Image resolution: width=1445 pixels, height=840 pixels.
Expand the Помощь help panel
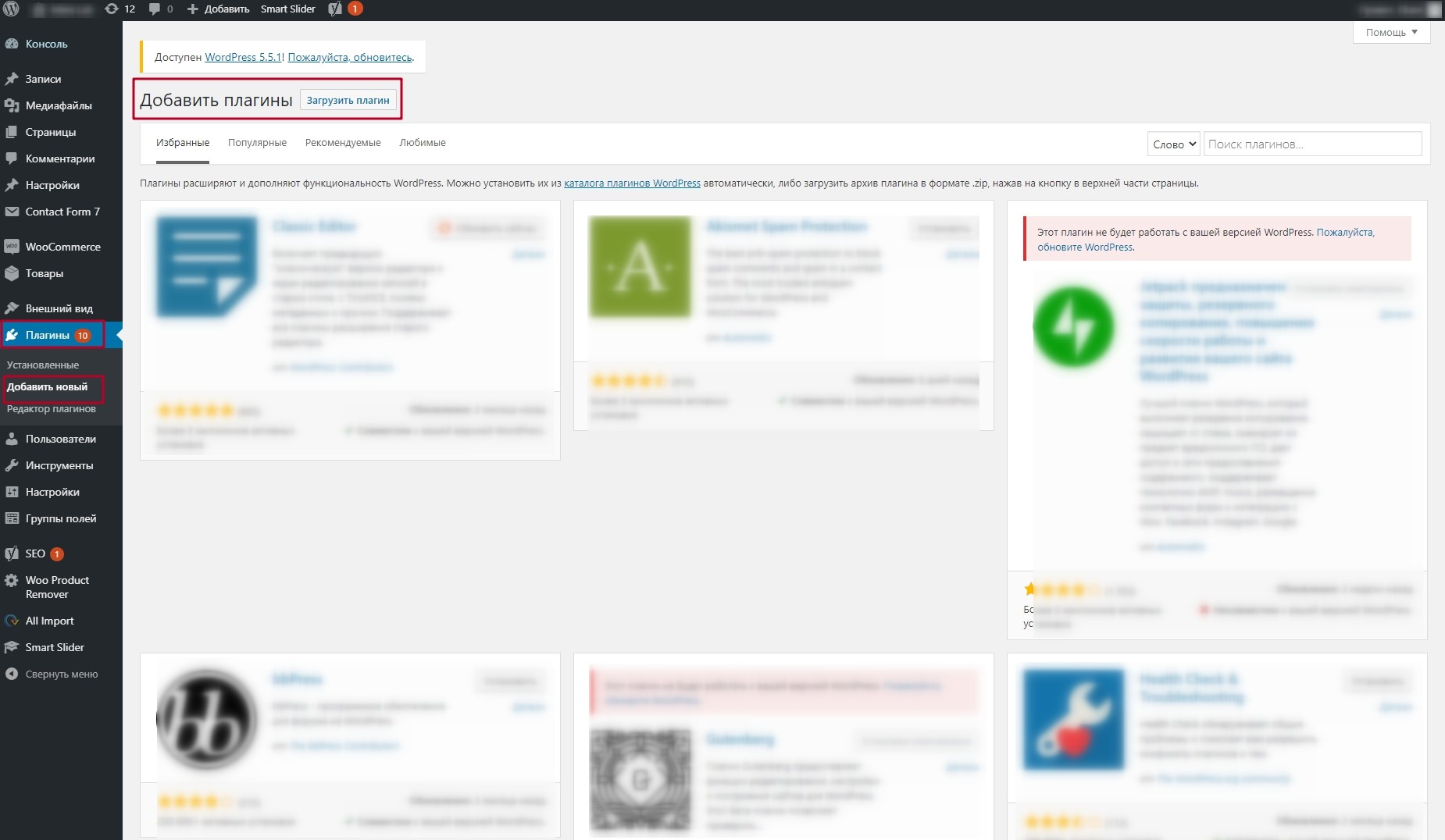pos(1391,32)
